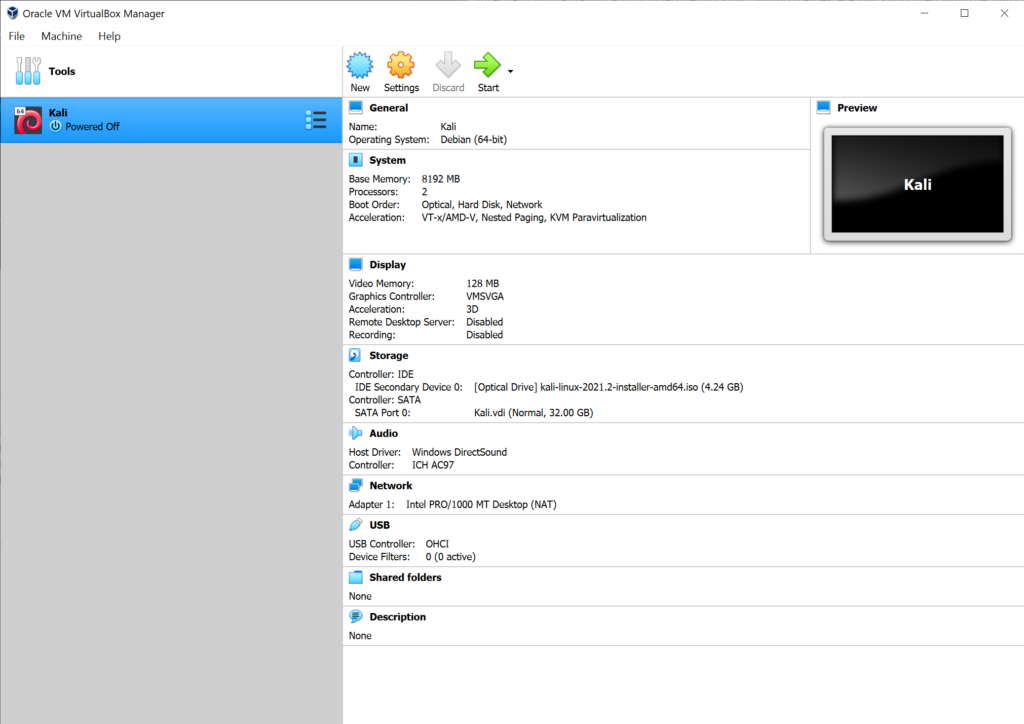The width and height of the screenshot is (1024, 724).
Task: Click the Network section icon
Action: pos(356,485)
